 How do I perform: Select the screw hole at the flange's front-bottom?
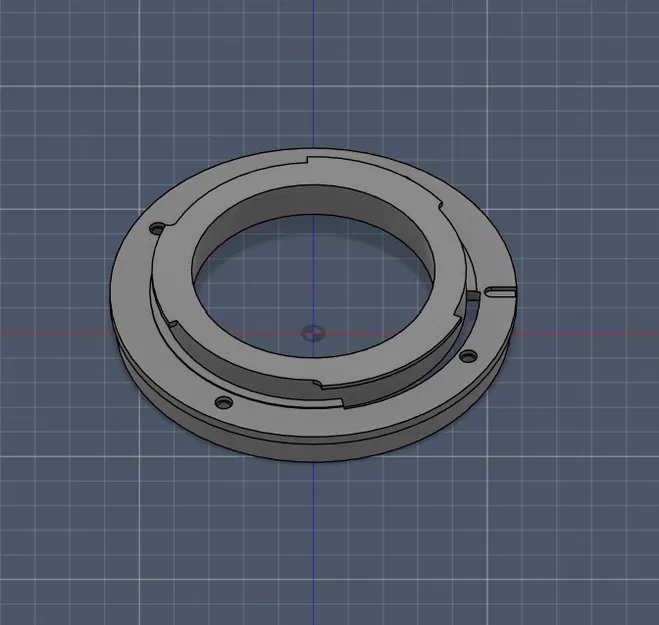pyautogui.click(x=224, y=403)
